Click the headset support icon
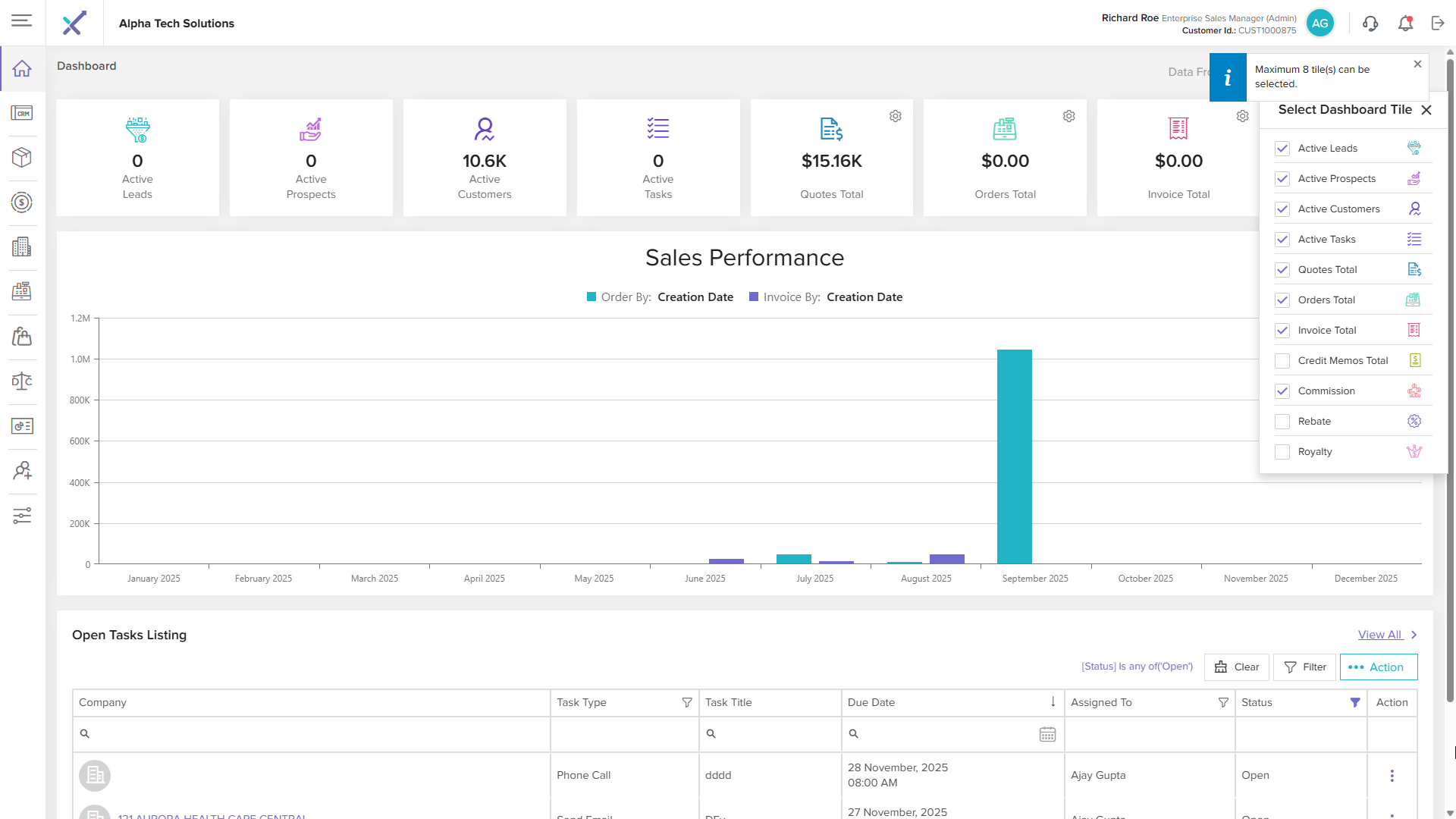 tap(1370, 24)
